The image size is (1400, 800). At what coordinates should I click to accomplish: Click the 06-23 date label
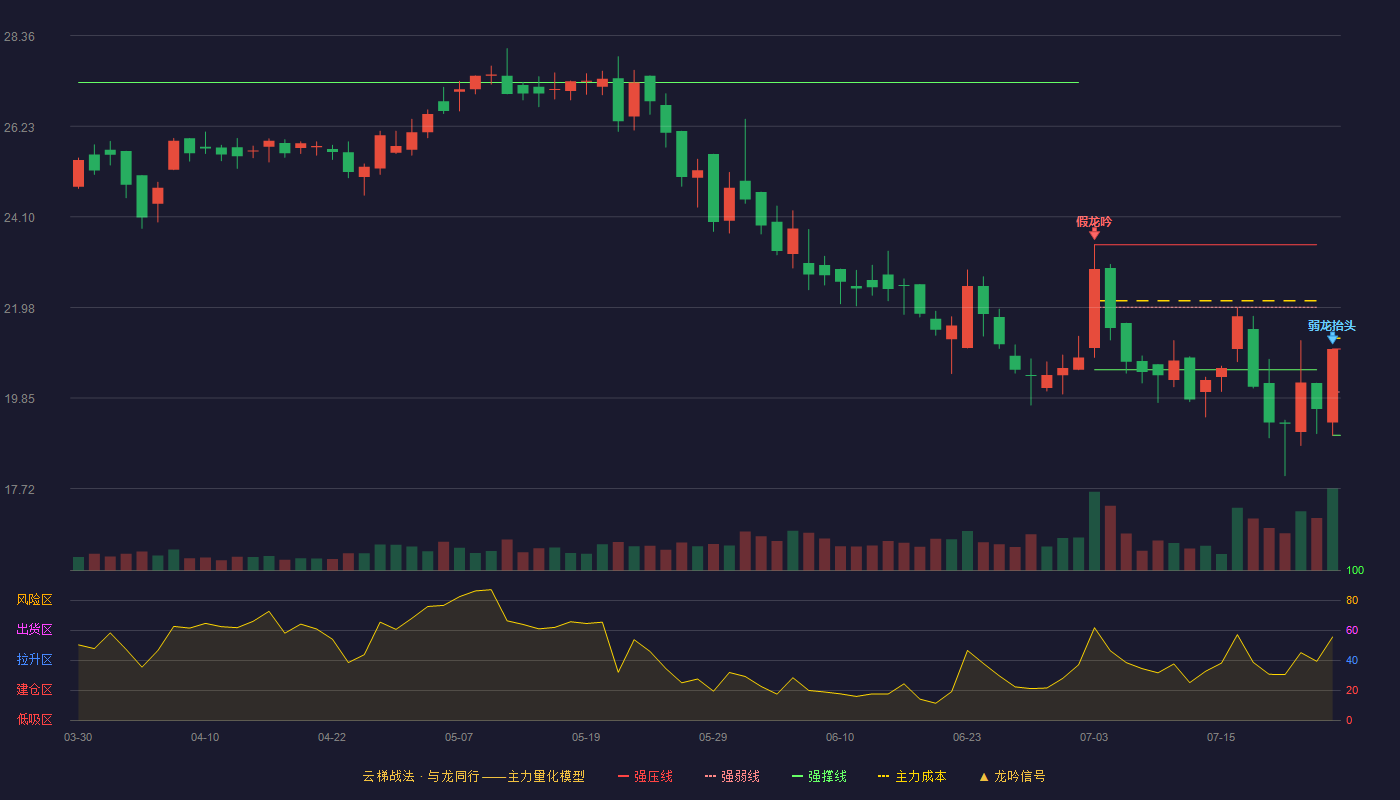click(x=967, y=737)
